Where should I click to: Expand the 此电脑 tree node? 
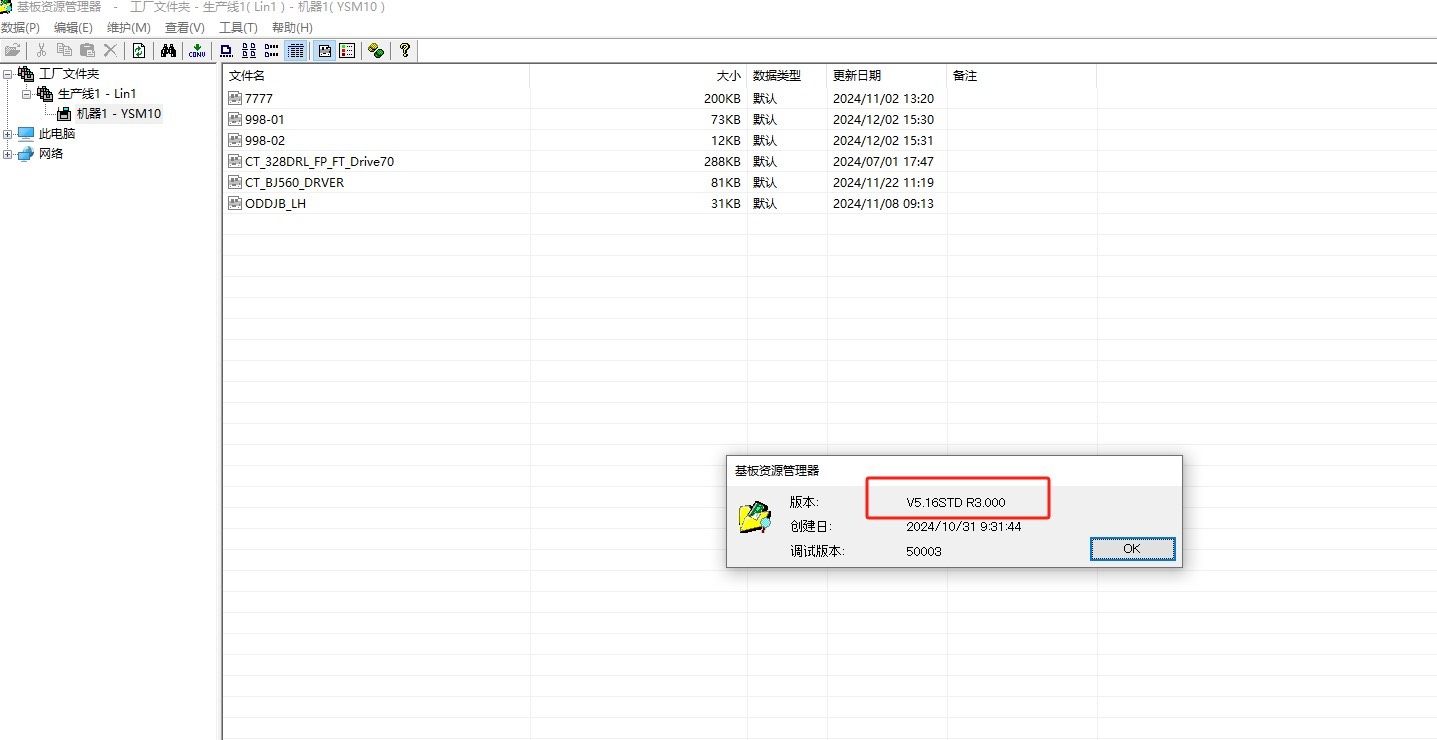[x=8, y=134]
